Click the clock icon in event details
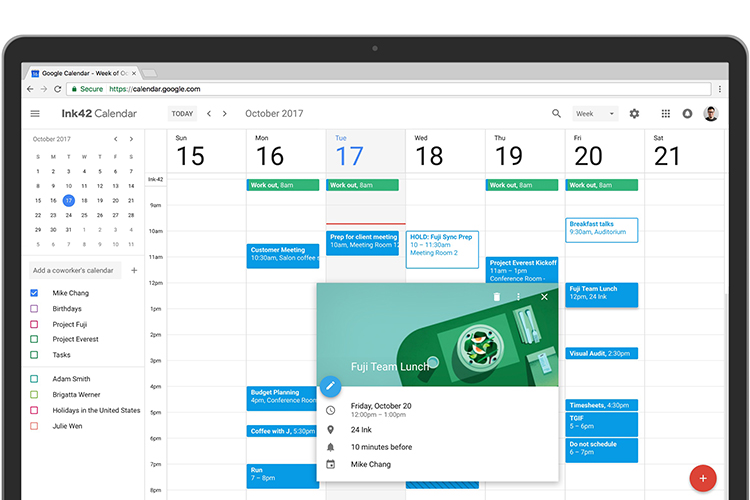 (x=331, y=410)
